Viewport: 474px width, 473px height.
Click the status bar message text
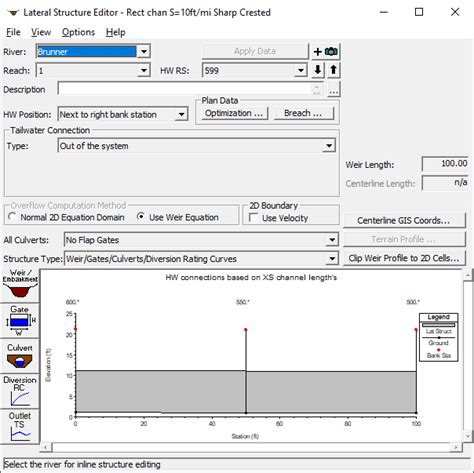tap(82, 464)
